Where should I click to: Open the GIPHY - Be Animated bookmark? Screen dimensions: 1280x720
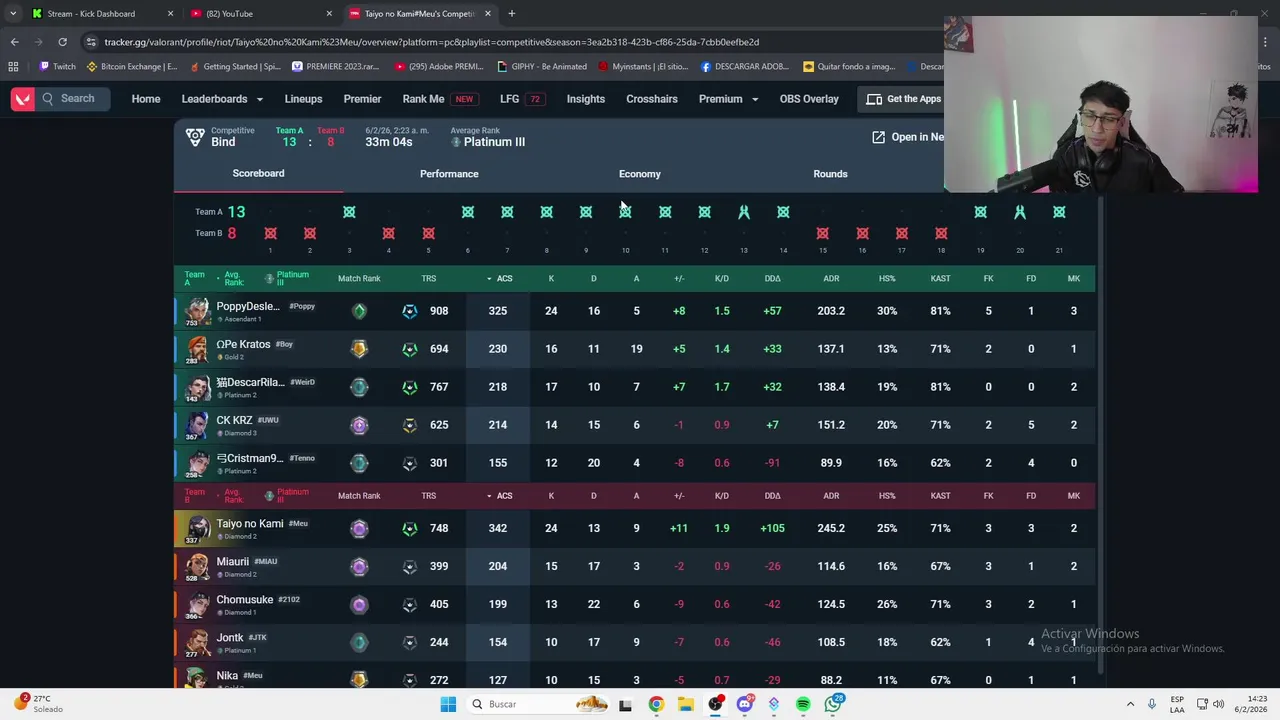click(541, 67)
